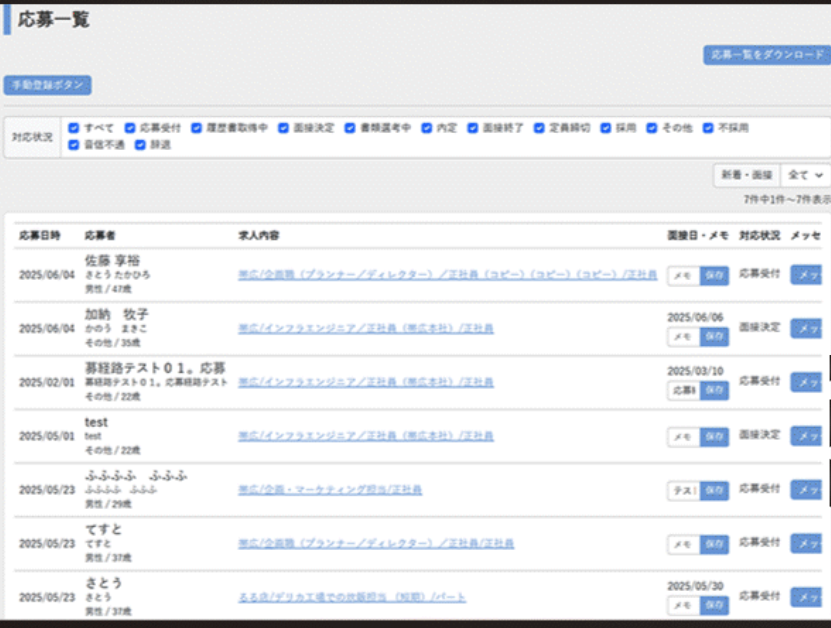The width and height of the screenshot is (831, 628).
Task: Click the 手動登録ボタン button
Action: 48,85
